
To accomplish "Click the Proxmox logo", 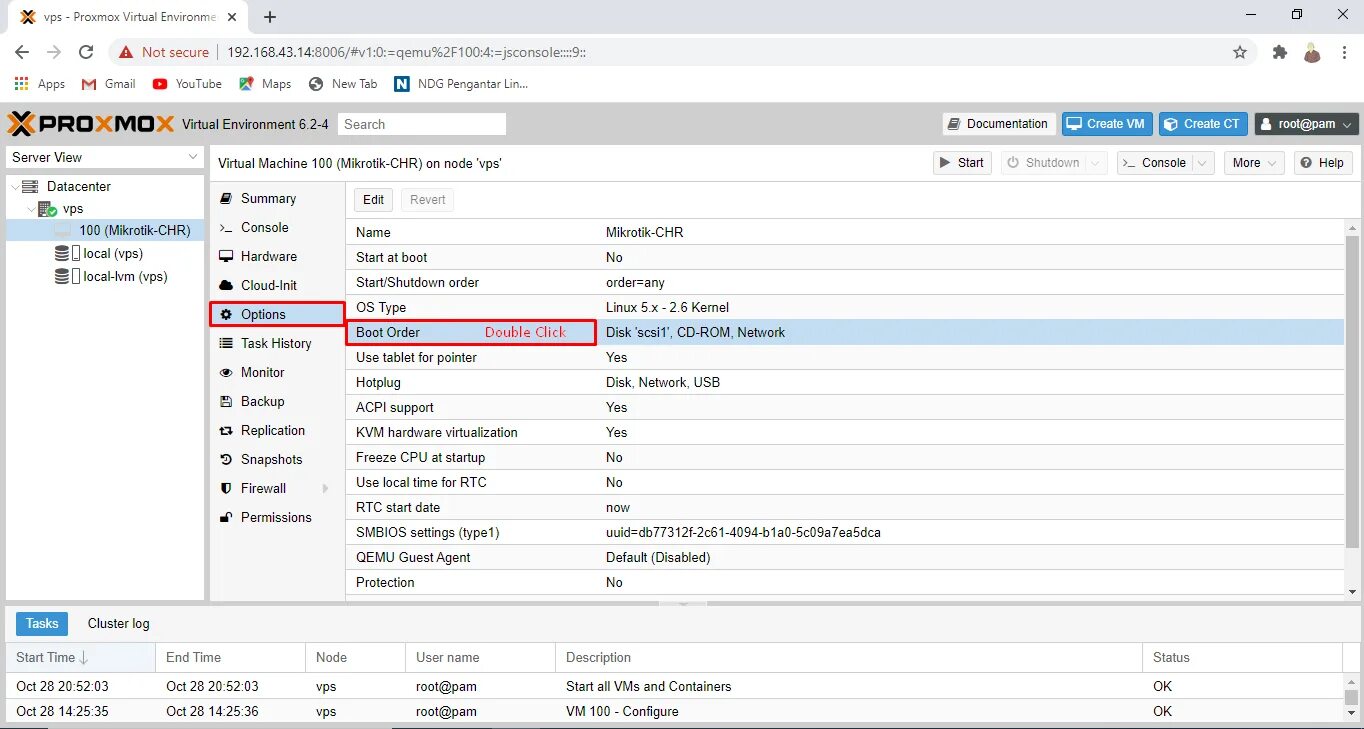I will [91, 124].
